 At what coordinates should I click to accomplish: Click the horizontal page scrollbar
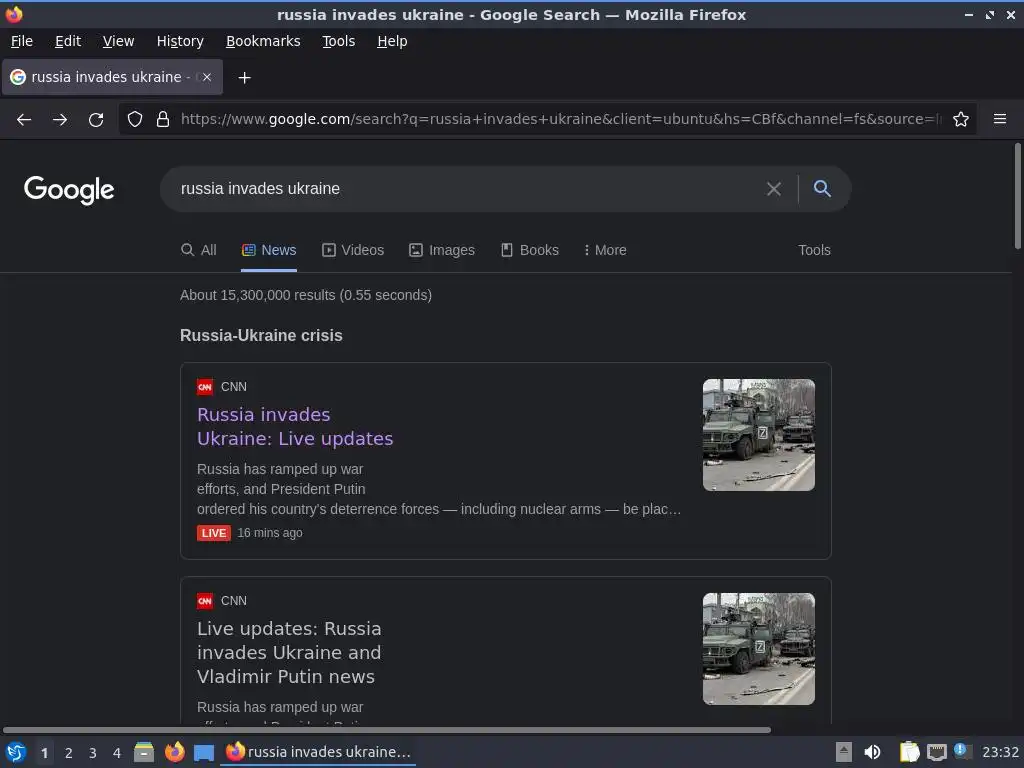387,729
